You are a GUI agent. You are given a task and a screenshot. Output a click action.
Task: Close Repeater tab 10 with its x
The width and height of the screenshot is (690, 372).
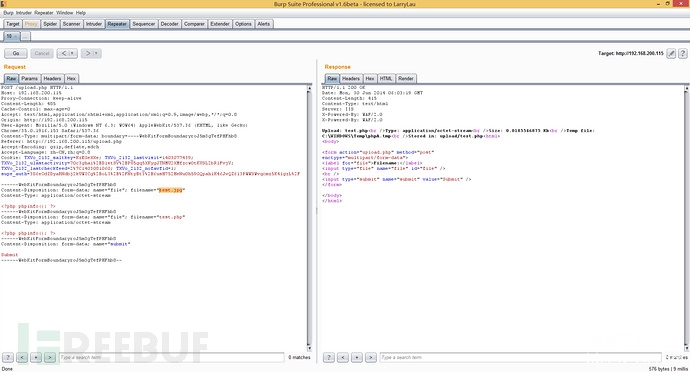(15, 37)
